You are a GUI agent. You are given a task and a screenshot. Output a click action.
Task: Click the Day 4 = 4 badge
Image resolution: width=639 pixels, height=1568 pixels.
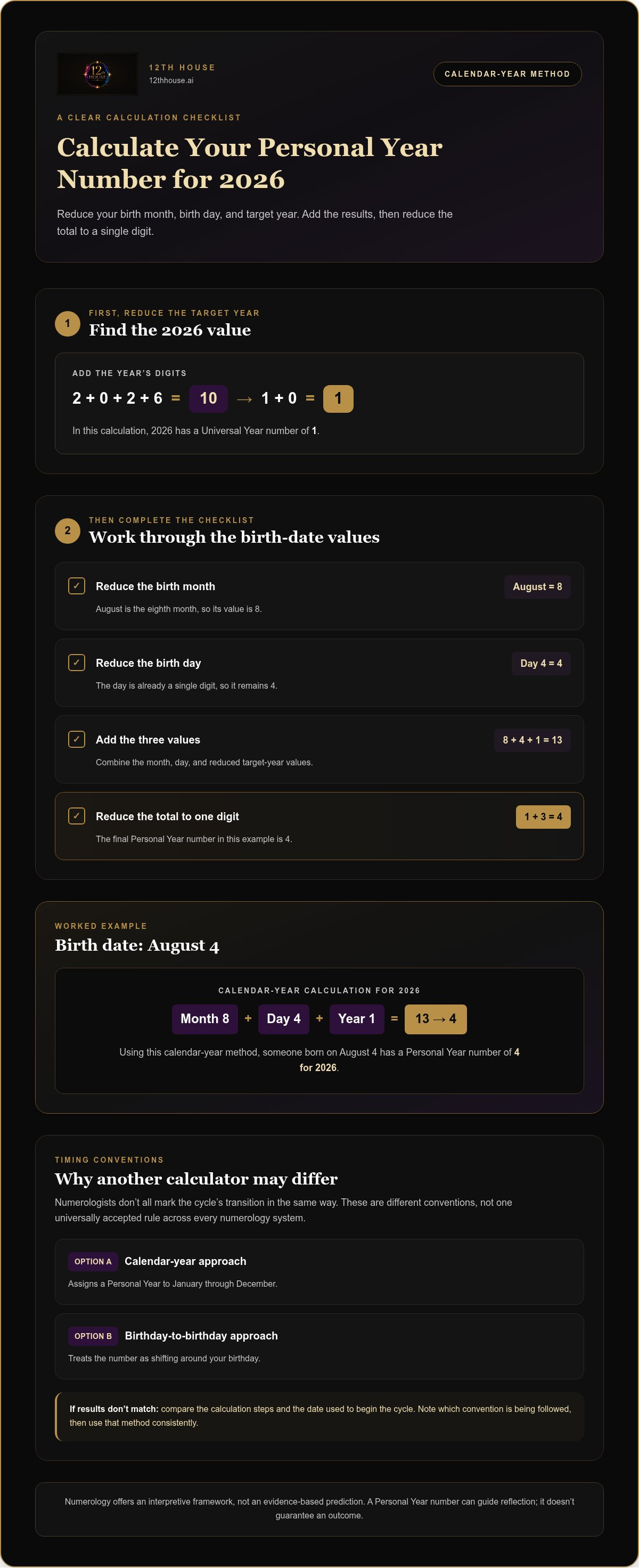tap(541, 664)
